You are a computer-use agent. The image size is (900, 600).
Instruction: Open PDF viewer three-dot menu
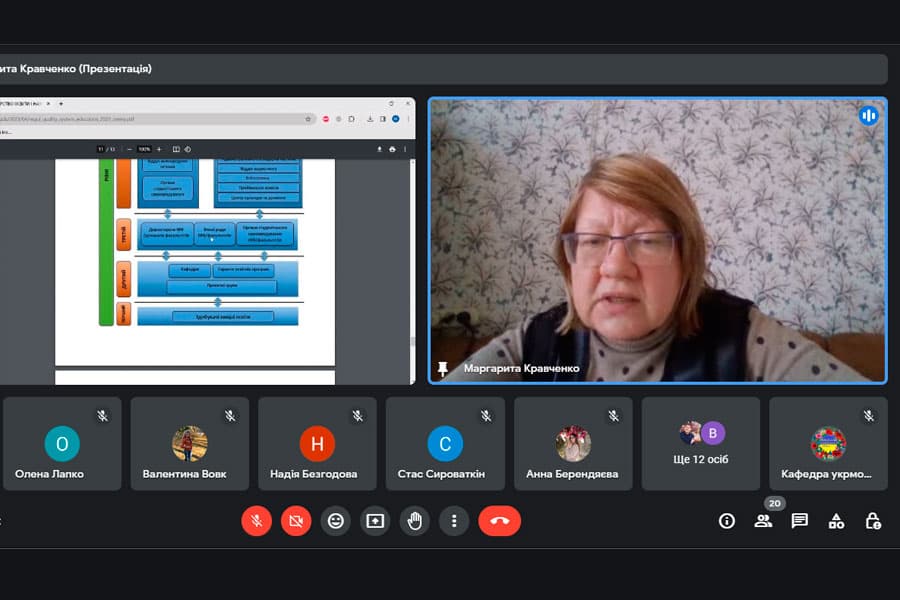tap(405, 149)
